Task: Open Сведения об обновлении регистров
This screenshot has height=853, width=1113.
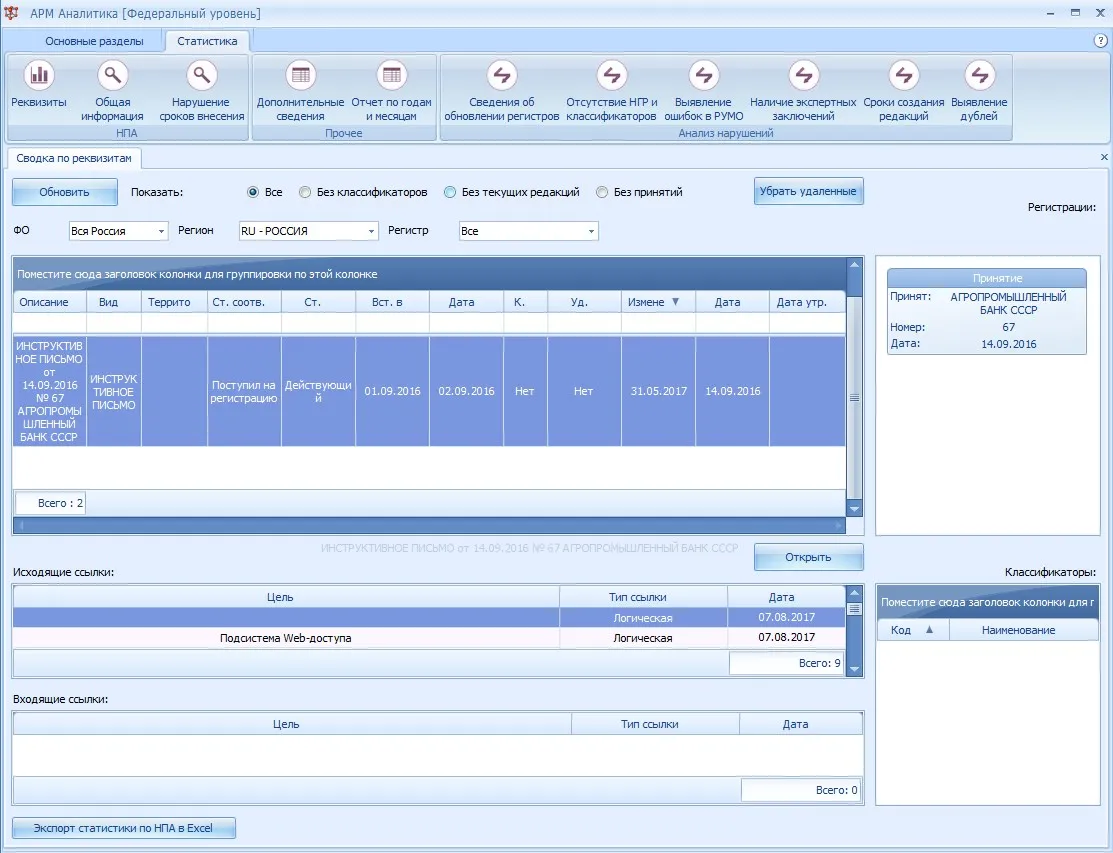Action: 502,75
